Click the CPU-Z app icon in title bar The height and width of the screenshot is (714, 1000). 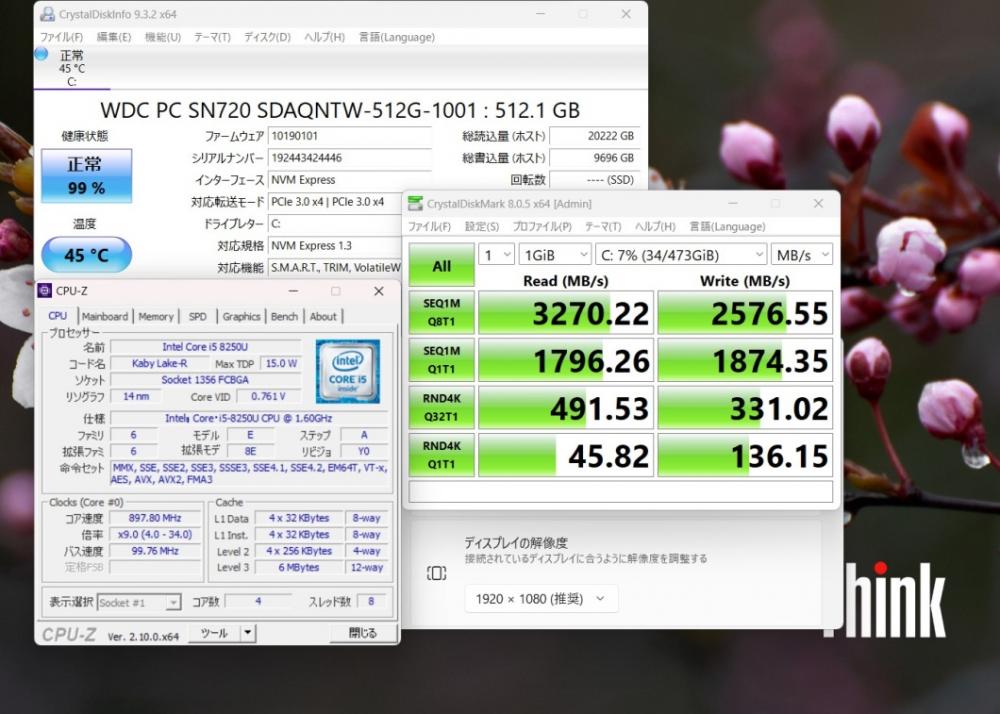[x=45, y=291]
